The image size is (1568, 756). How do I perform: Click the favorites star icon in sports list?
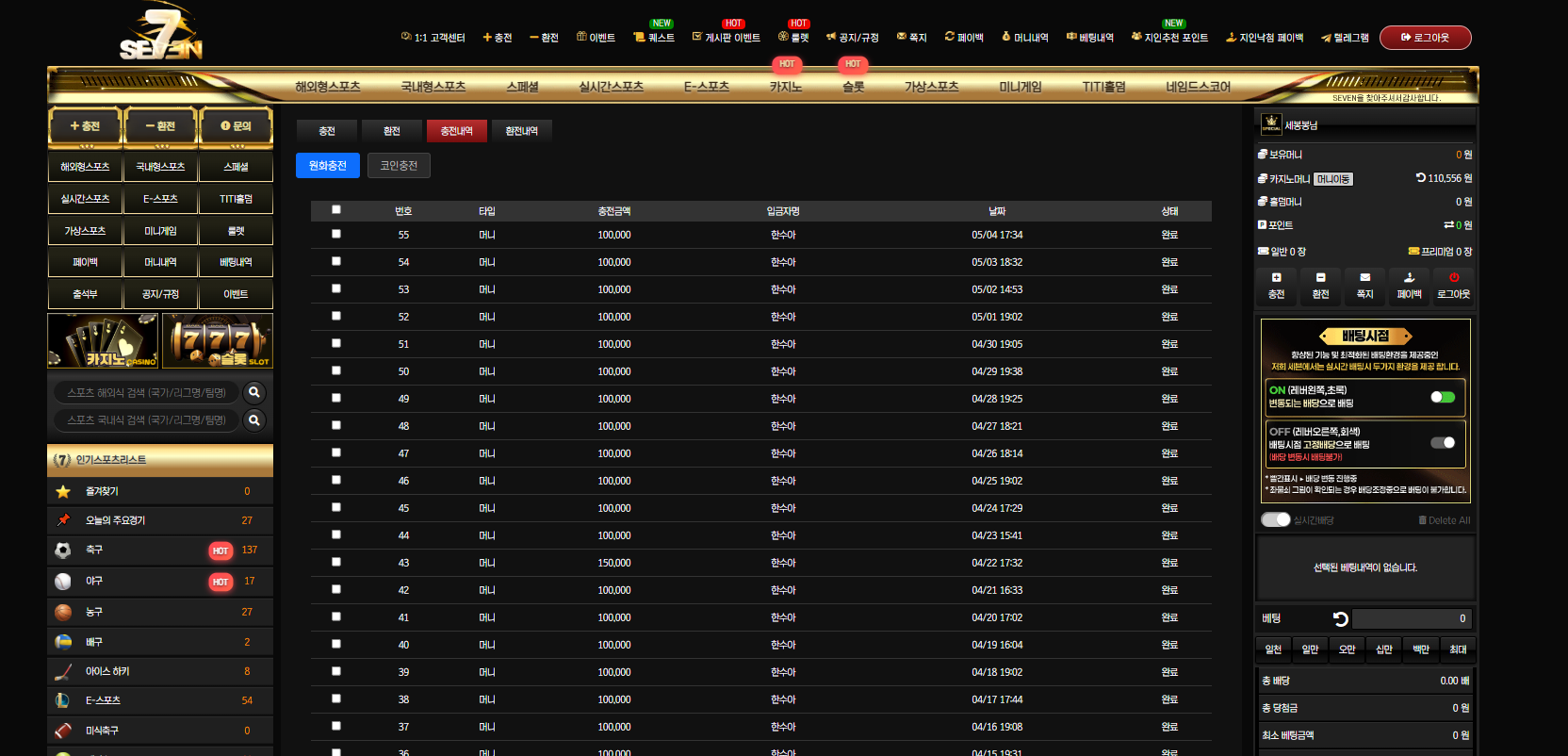(x=63, y=491)
